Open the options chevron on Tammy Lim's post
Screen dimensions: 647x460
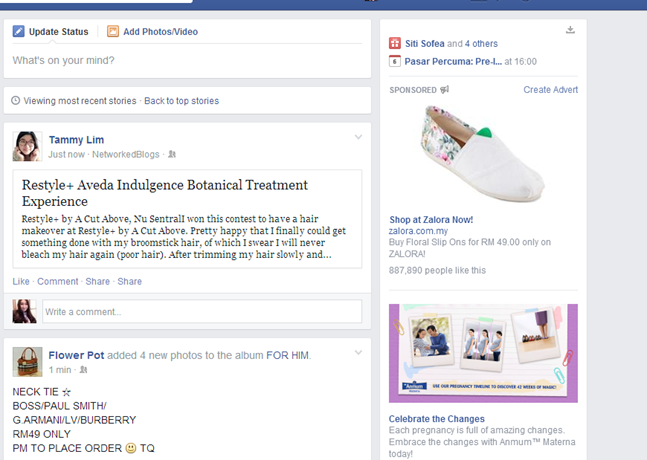coord(358,137)
